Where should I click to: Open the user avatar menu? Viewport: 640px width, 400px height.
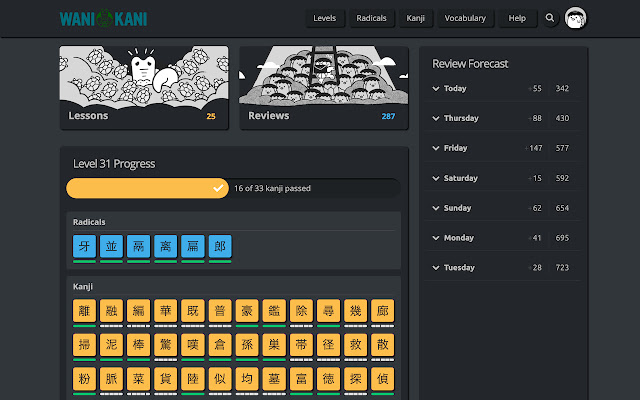(x=576, y=18)
